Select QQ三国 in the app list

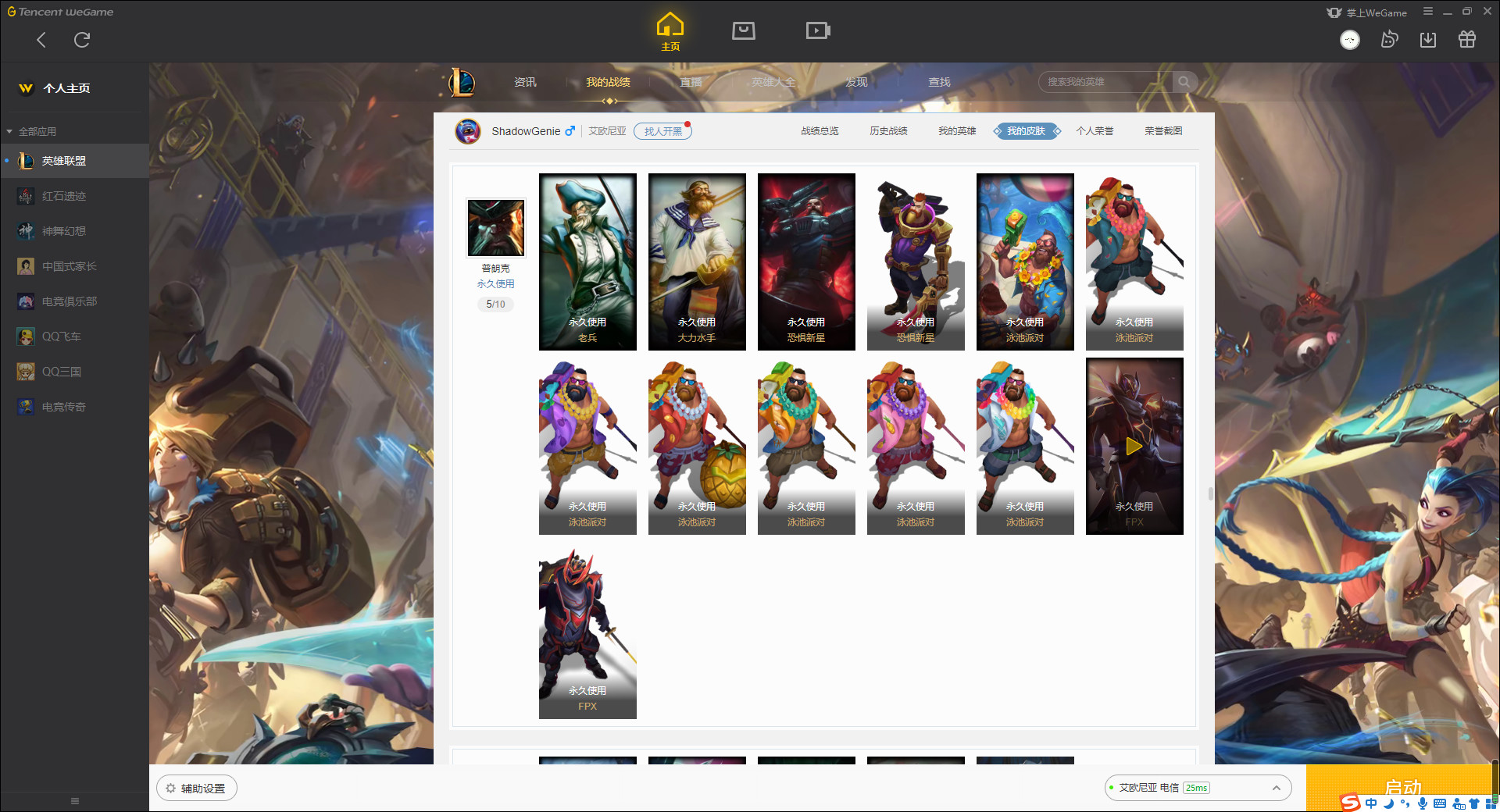(x=74, y=372)
